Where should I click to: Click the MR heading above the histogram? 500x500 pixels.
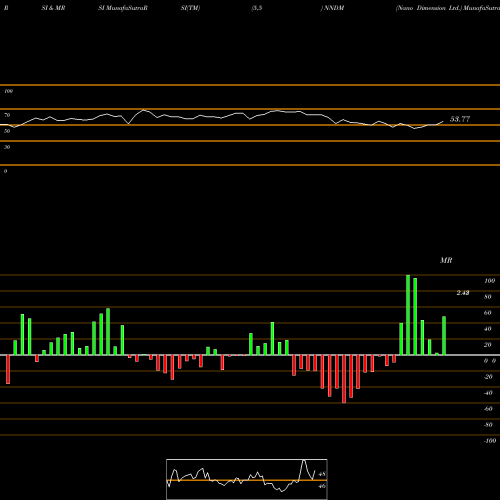point(446,260)
